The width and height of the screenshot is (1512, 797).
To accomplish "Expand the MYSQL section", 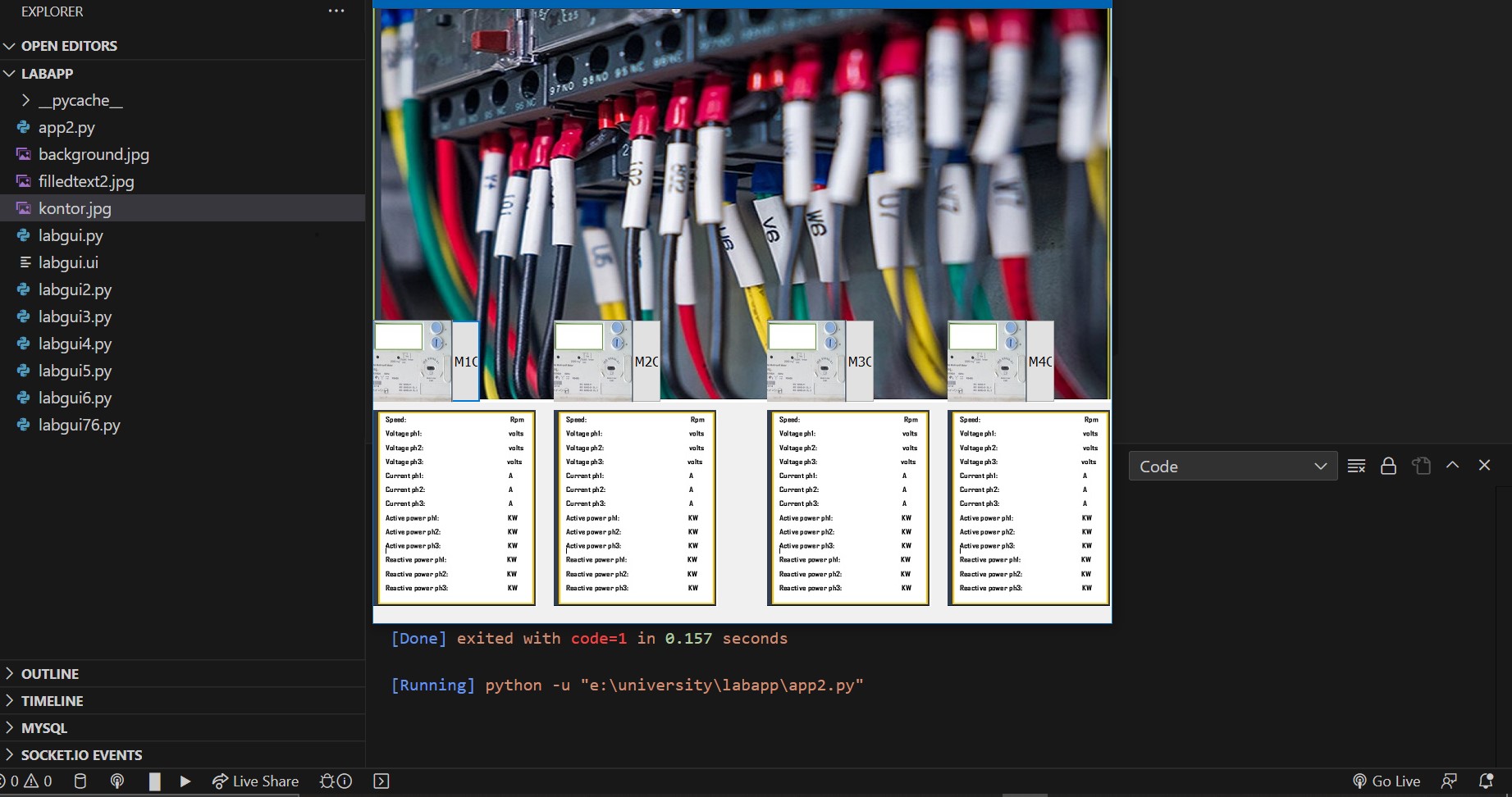I will (x=44, y=728).
